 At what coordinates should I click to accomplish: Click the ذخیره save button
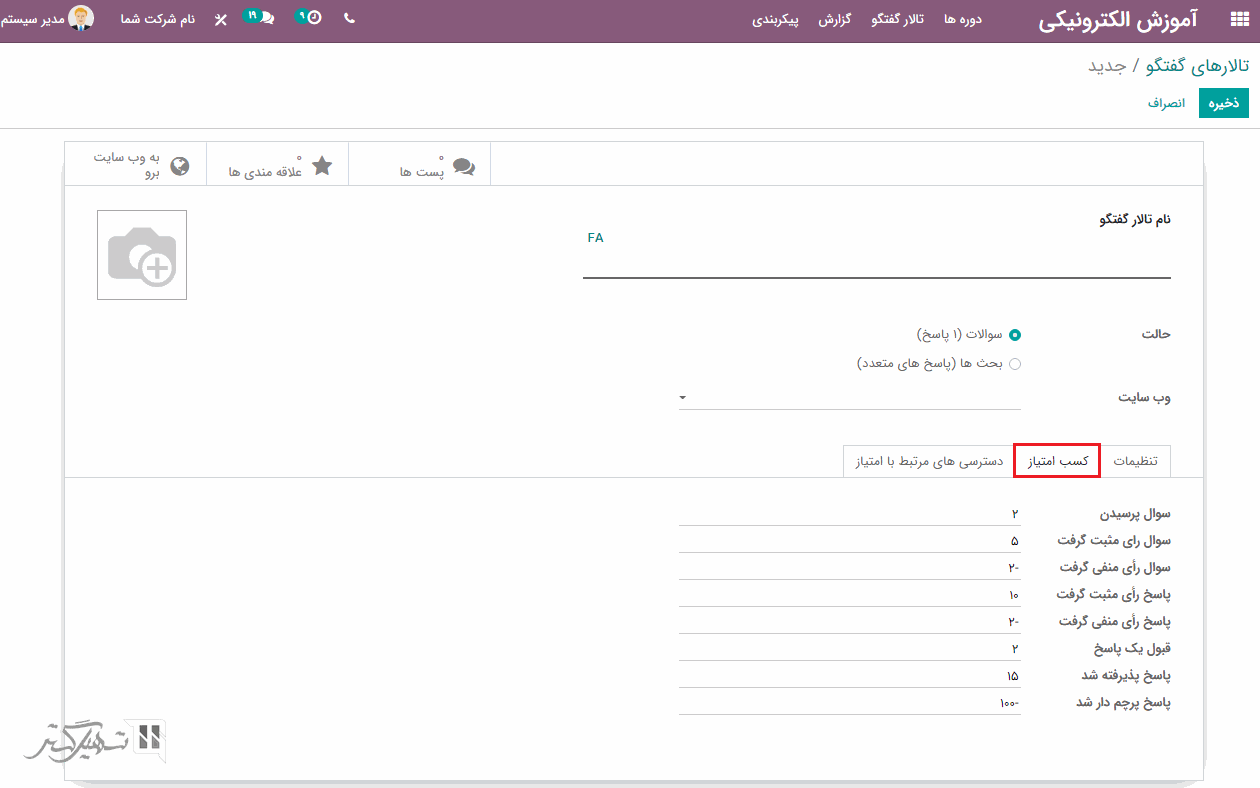click(x=1223, y=103)
